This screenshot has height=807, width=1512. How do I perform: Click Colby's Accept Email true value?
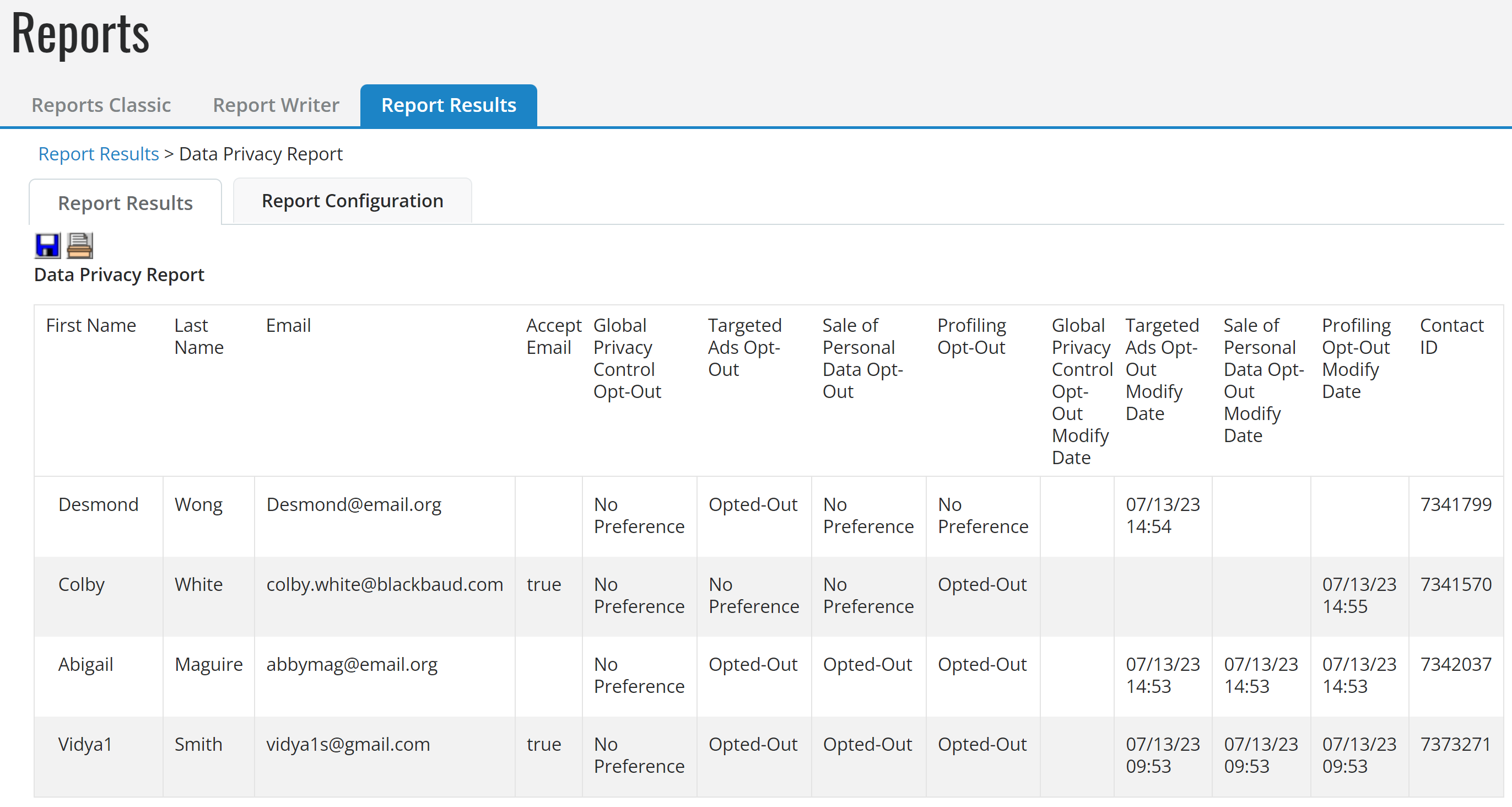tap(543, 584)
